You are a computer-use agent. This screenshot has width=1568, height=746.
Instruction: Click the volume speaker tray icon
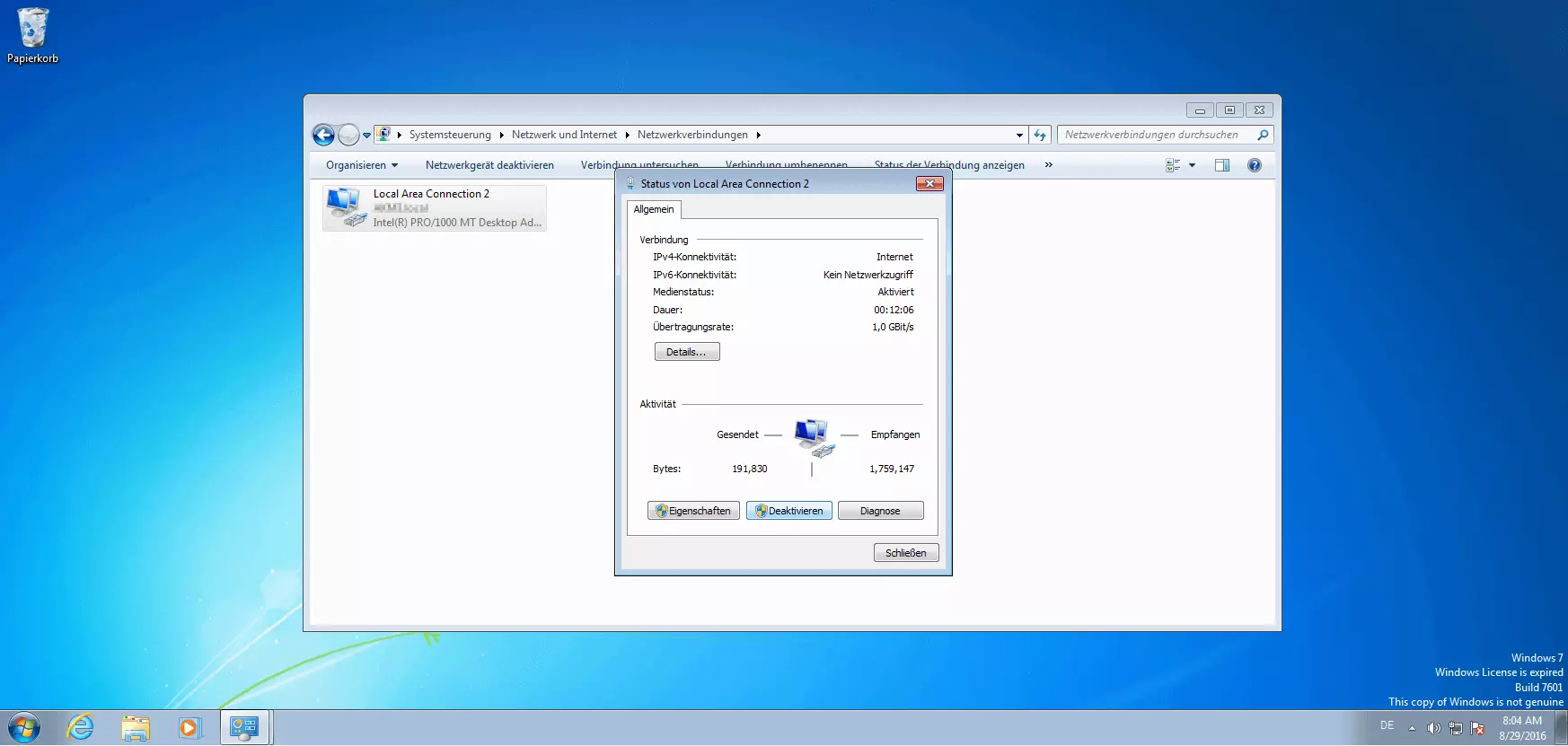(1433, 728)
